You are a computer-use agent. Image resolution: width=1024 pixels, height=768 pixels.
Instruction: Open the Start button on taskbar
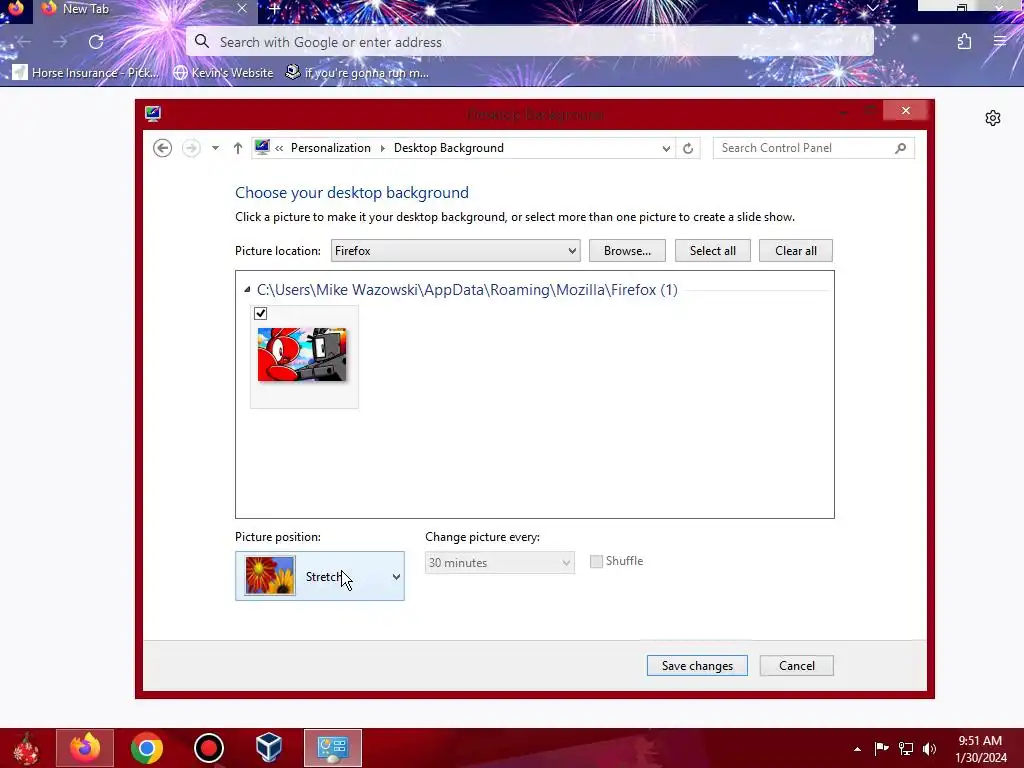(26, 748)
